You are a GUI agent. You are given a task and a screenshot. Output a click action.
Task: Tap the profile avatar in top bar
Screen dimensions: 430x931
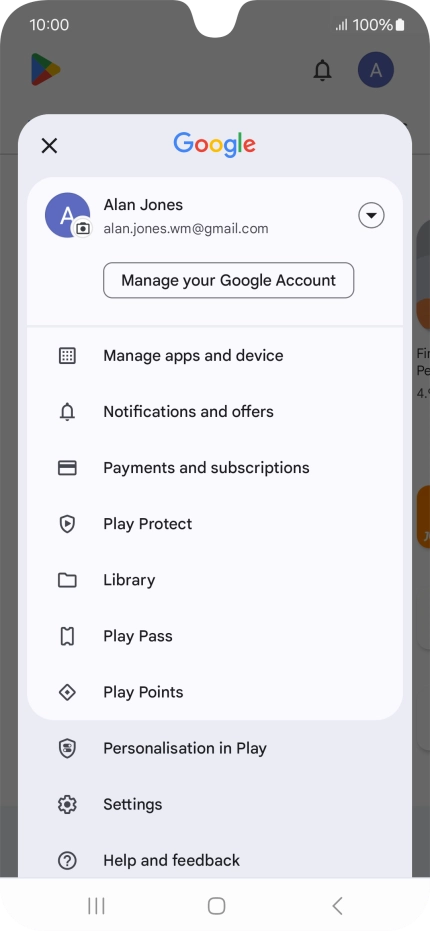[x=375, y=70]
